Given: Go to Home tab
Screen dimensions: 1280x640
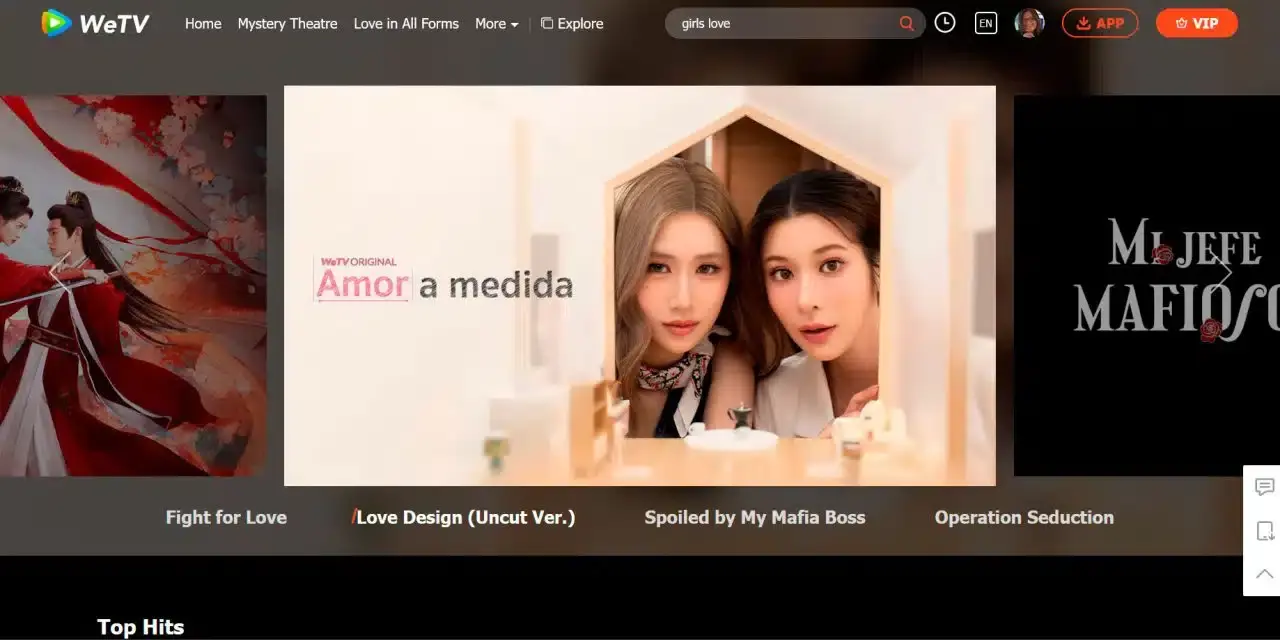Looking at the screenshot, I should tap(203, 23).
